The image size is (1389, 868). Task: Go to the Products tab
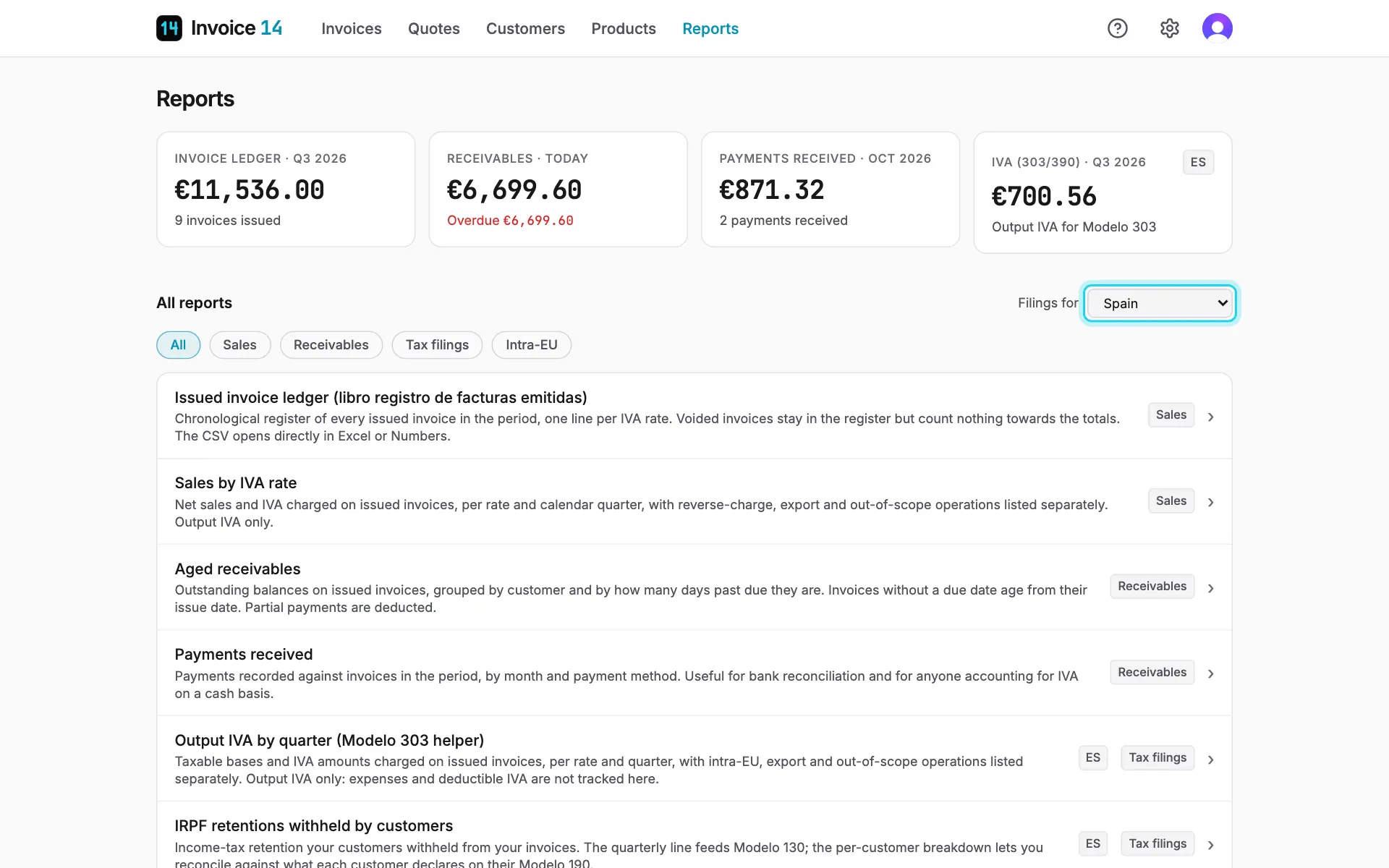[624, 28]
